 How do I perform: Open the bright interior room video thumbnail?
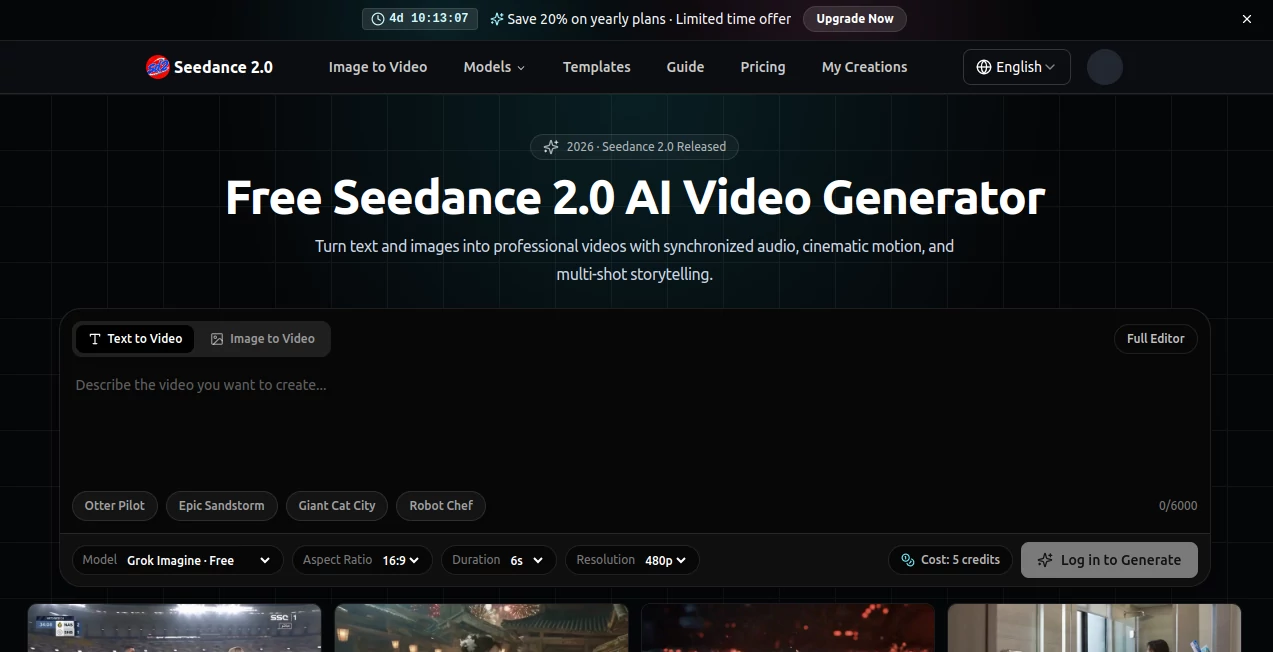[x=1095, y=628]
